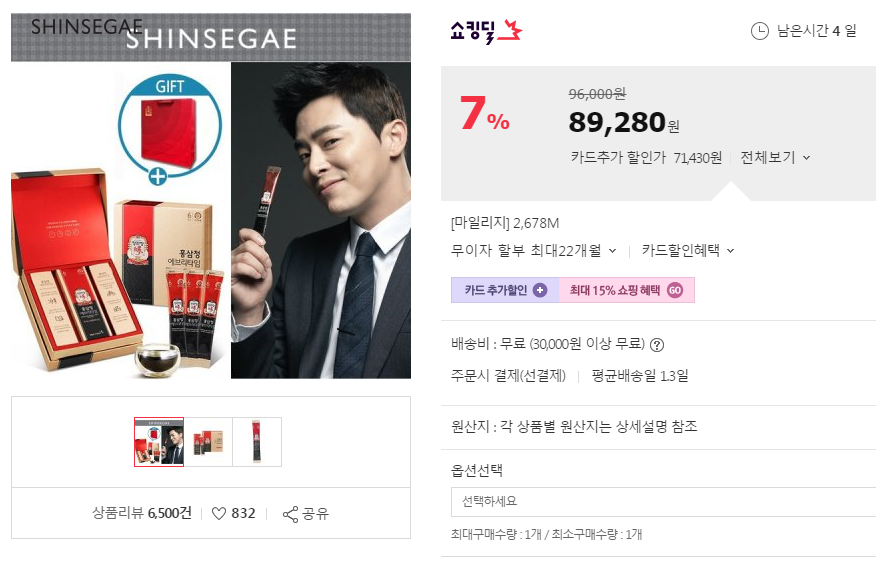The width and height of the screenshot is (876, 570).
Task: Click the 최대 15% 쇼핑 혜택 button
Action: coord(627,290)
